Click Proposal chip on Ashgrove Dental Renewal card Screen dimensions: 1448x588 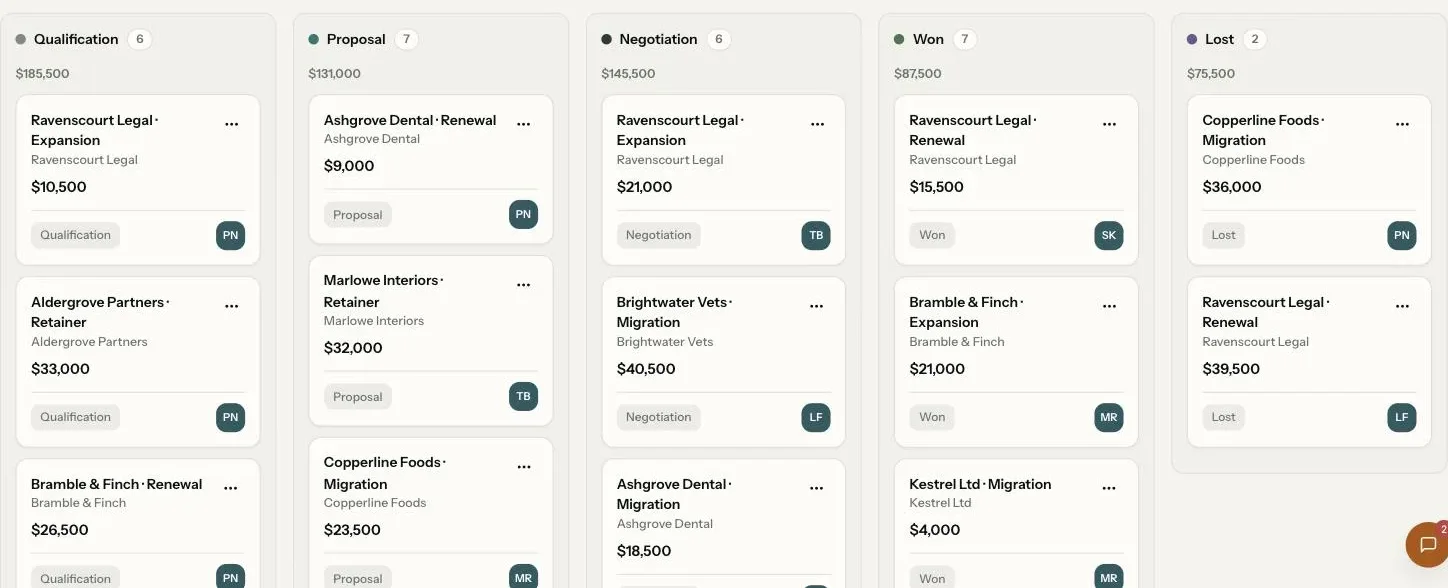tap(358, 215)
